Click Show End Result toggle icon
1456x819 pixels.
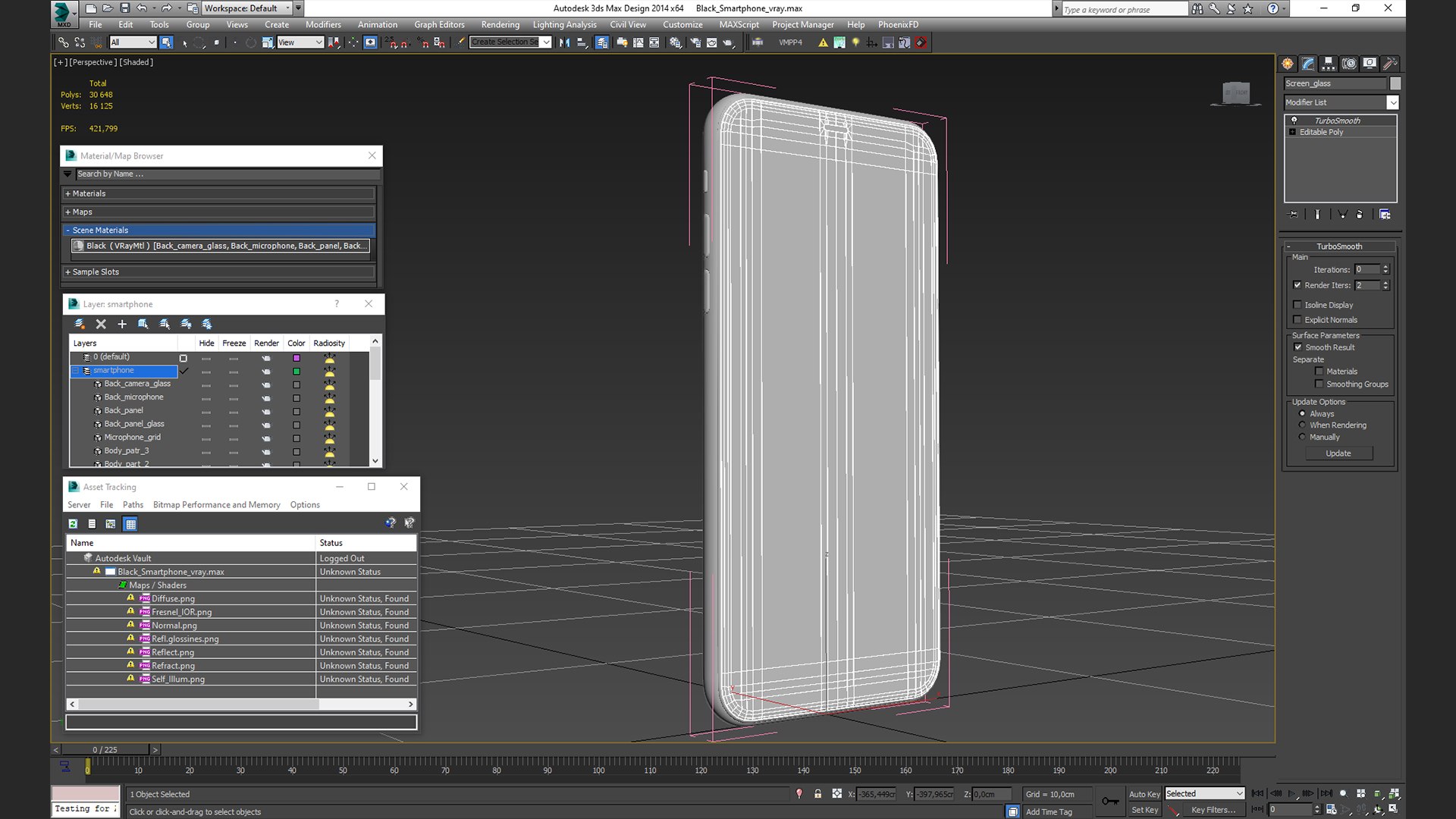coord(1317,215)
